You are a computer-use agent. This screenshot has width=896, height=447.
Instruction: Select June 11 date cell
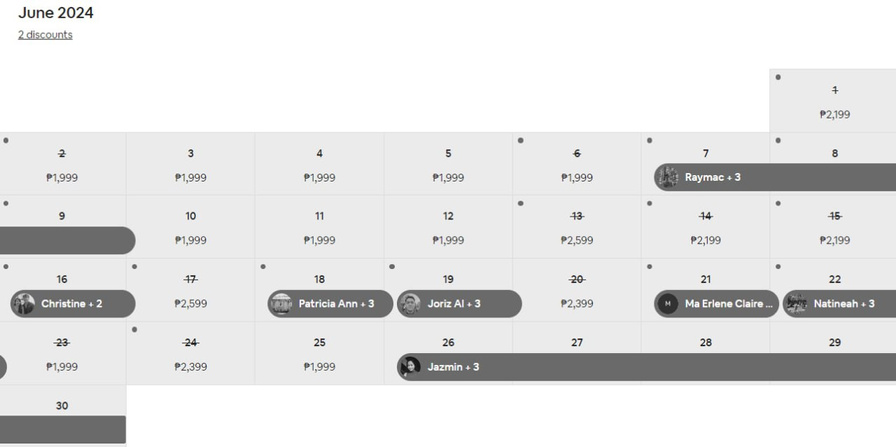319,227
